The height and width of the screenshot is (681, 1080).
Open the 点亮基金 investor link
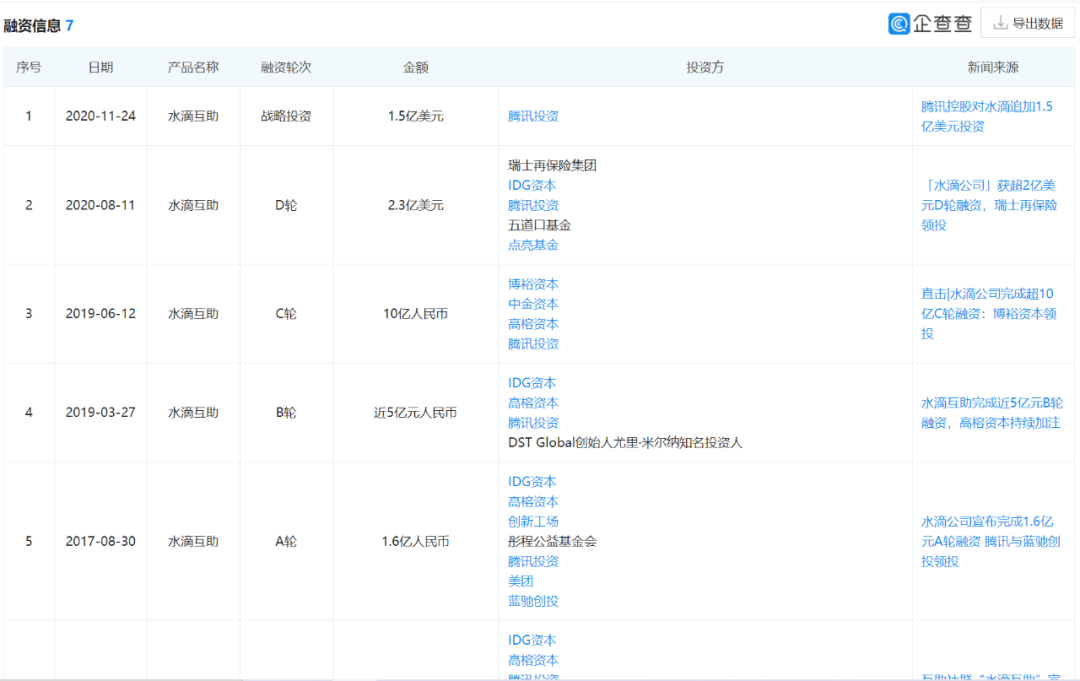pos(533,245)
